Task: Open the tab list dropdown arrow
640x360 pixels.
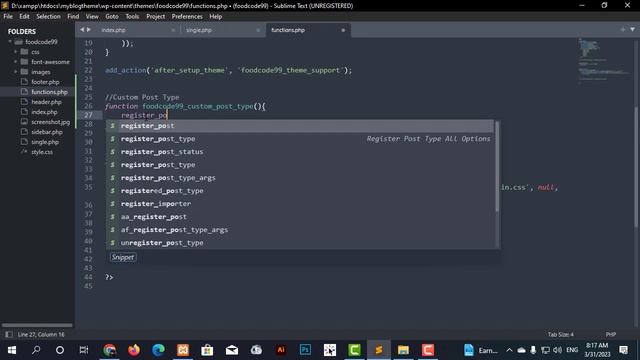Action: pos(632,29)
